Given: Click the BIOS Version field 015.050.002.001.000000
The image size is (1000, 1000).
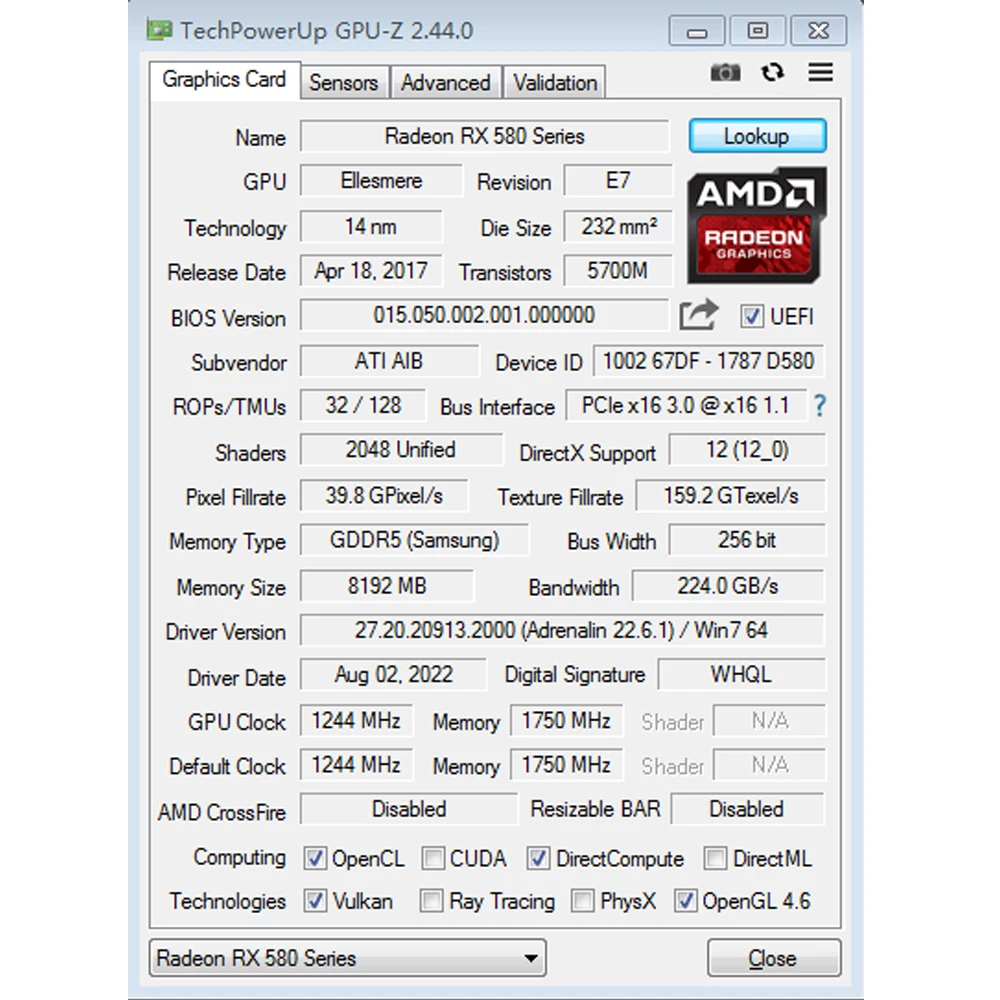Looking at the screenshot, I should coord(485,315).
